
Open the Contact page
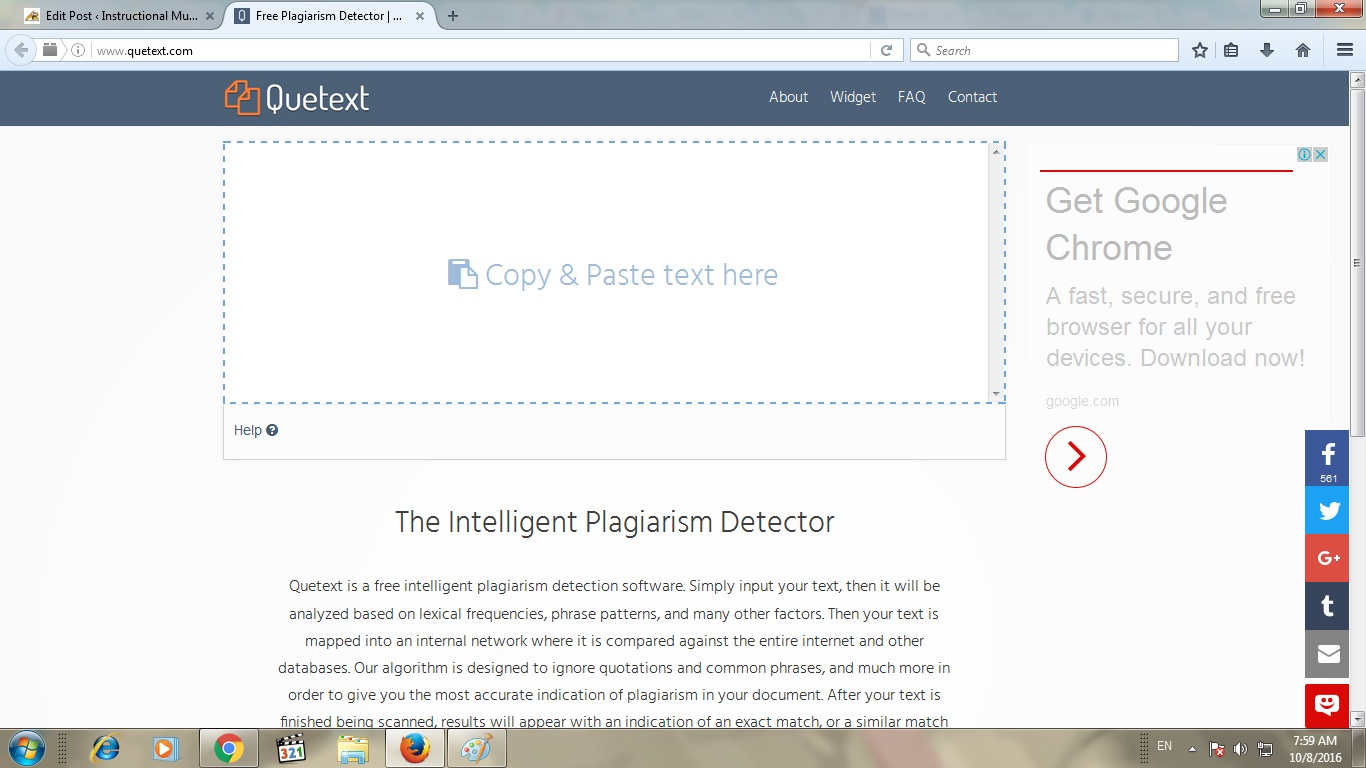coord(972,97)
